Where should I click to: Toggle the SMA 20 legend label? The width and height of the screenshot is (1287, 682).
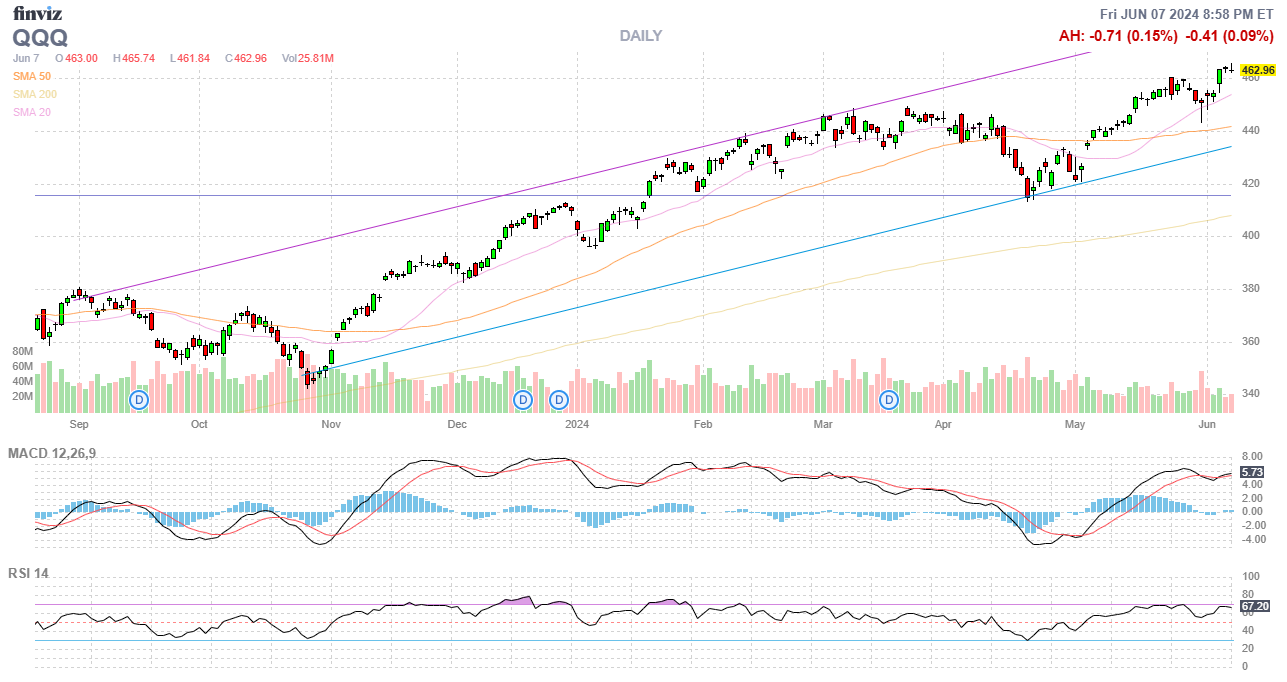tap(32, 112)
